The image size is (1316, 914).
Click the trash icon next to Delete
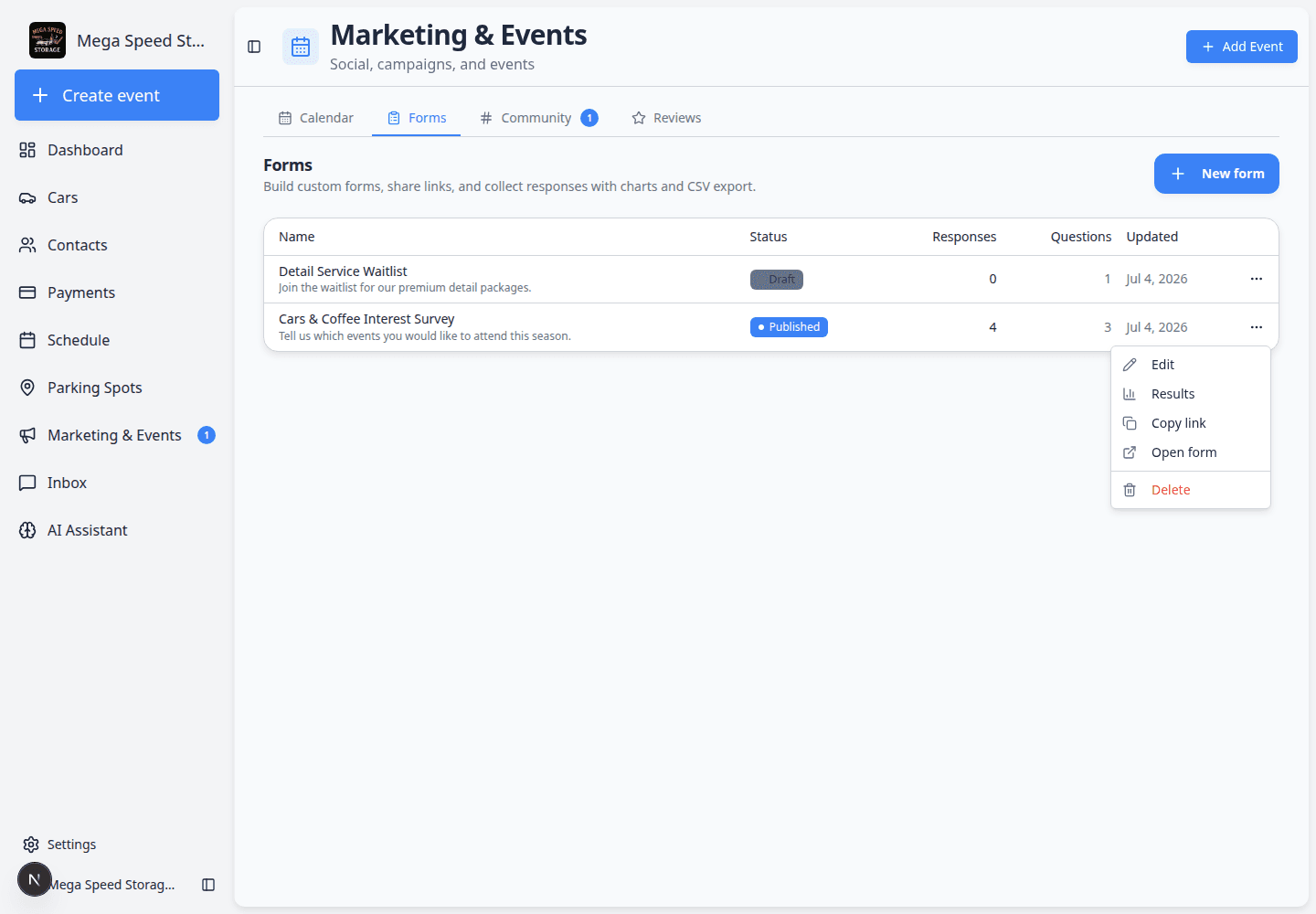pyautogui.click(x=1130, y=490)
